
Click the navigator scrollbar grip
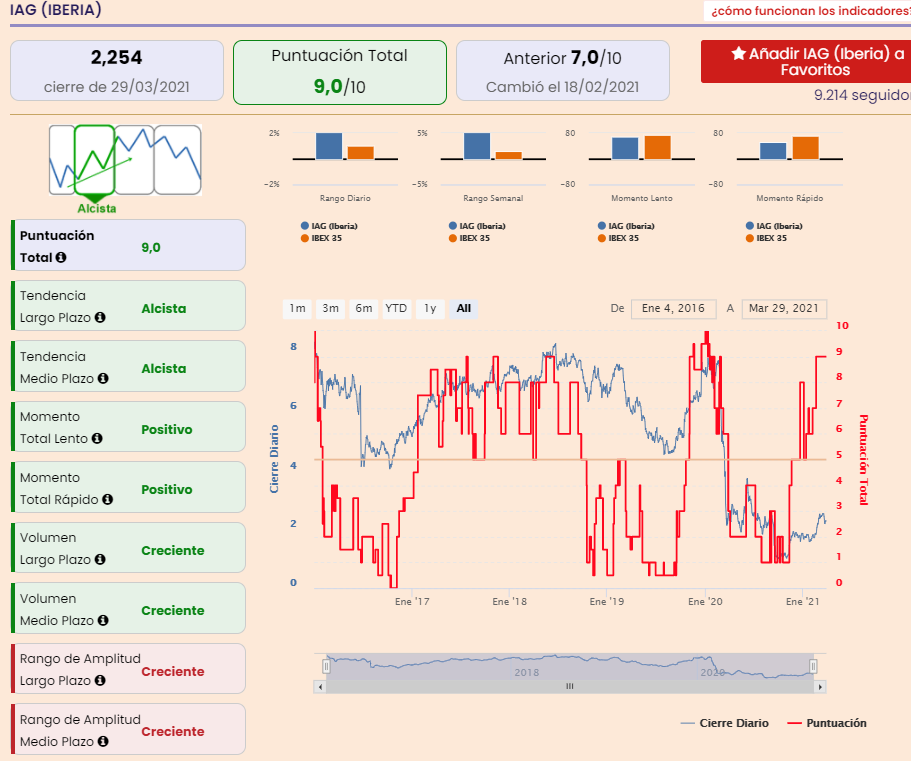pos(570,687)
